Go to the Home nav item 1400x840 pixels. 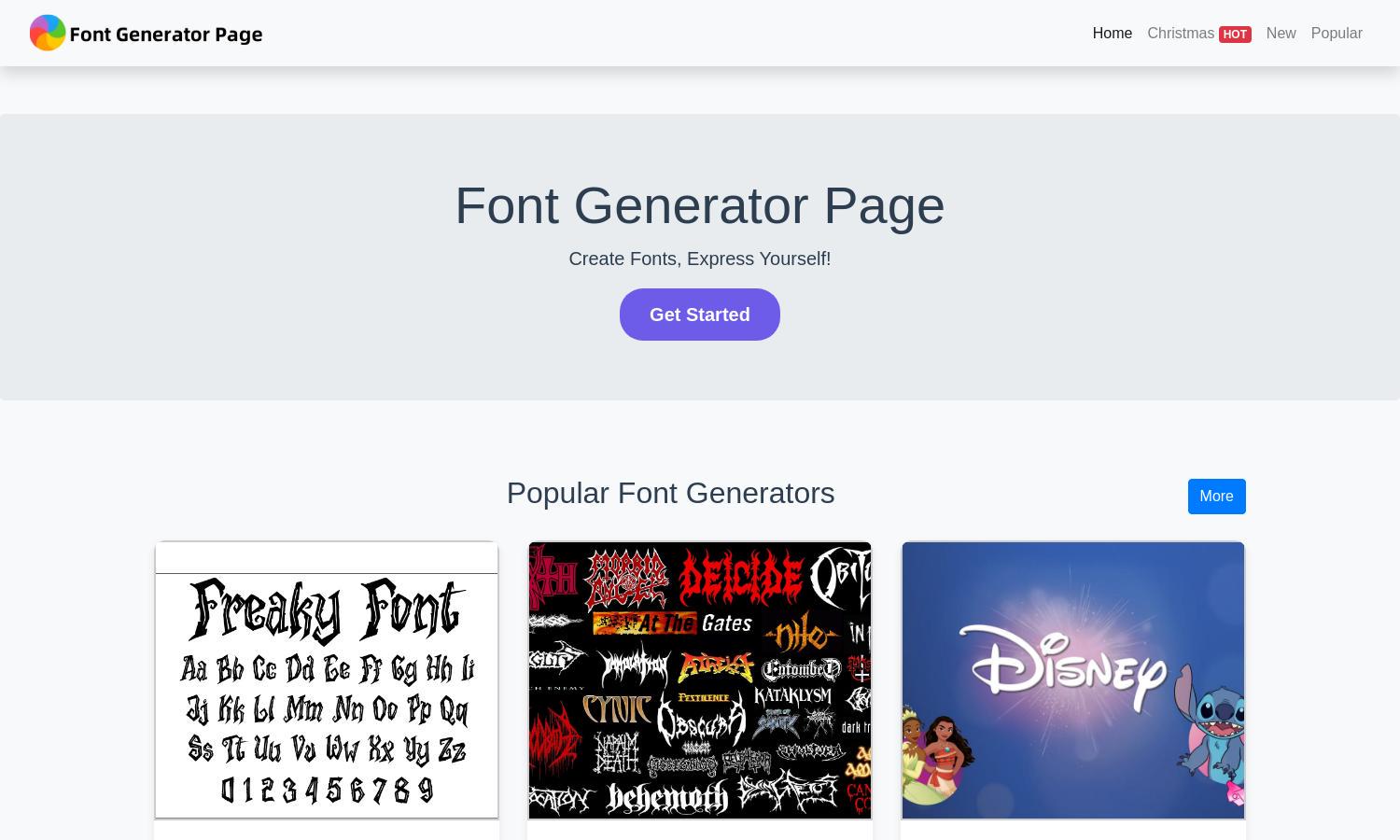1112,33
